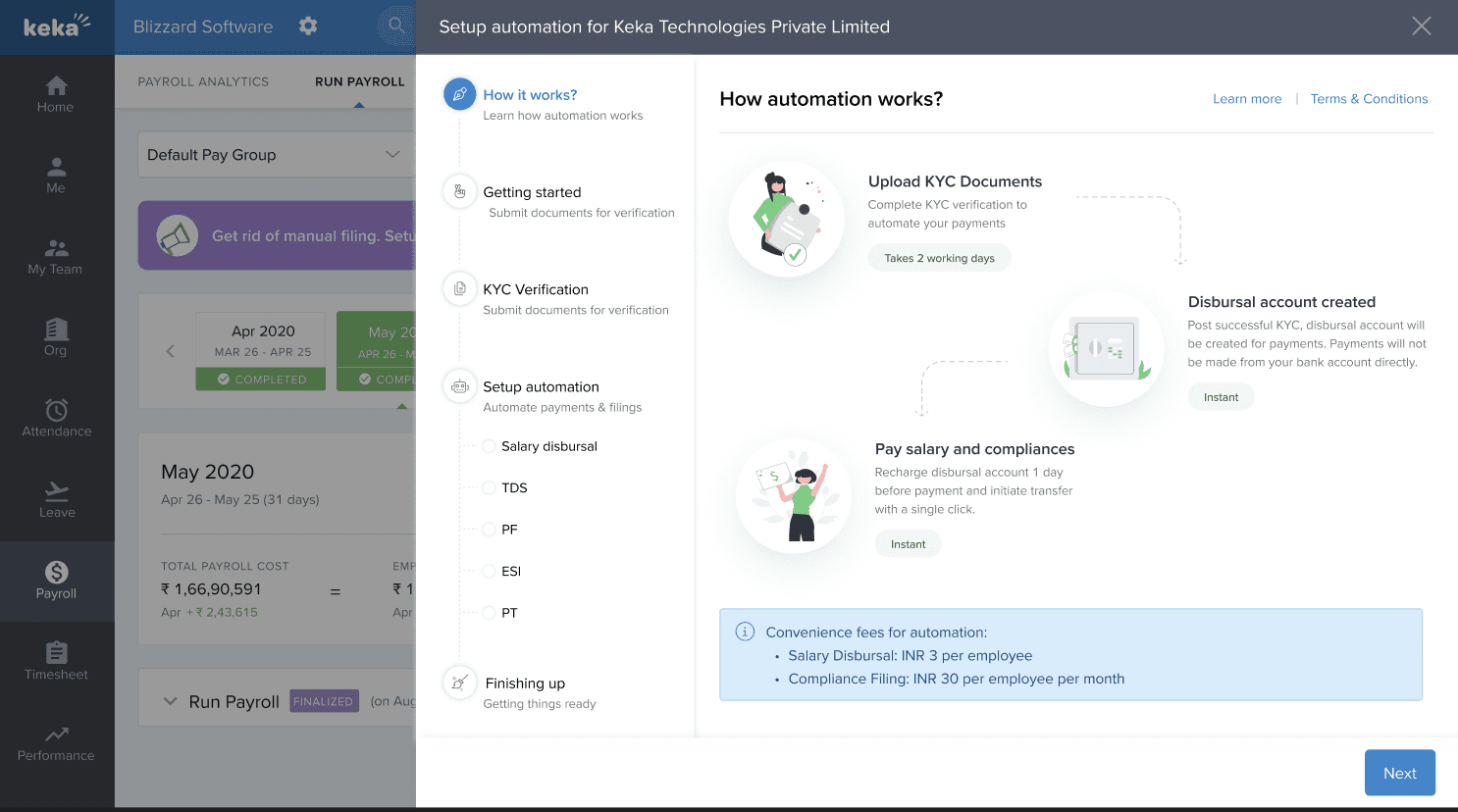This screenshot has height=812, width=1458.
Task: Open the Timesheet section
Action: tap(56, 662)
